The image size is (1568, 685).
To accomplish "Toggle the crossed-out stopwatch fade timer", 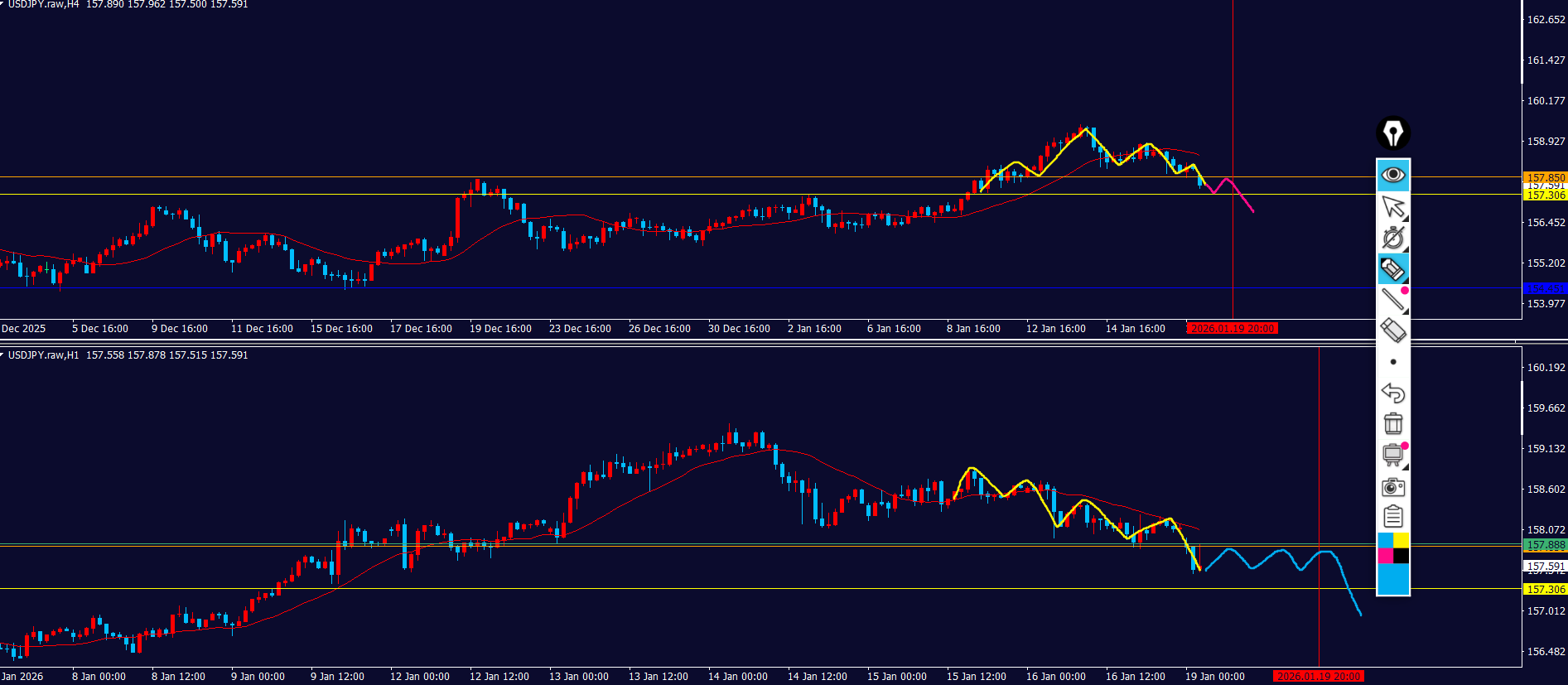I will 1393,238.
